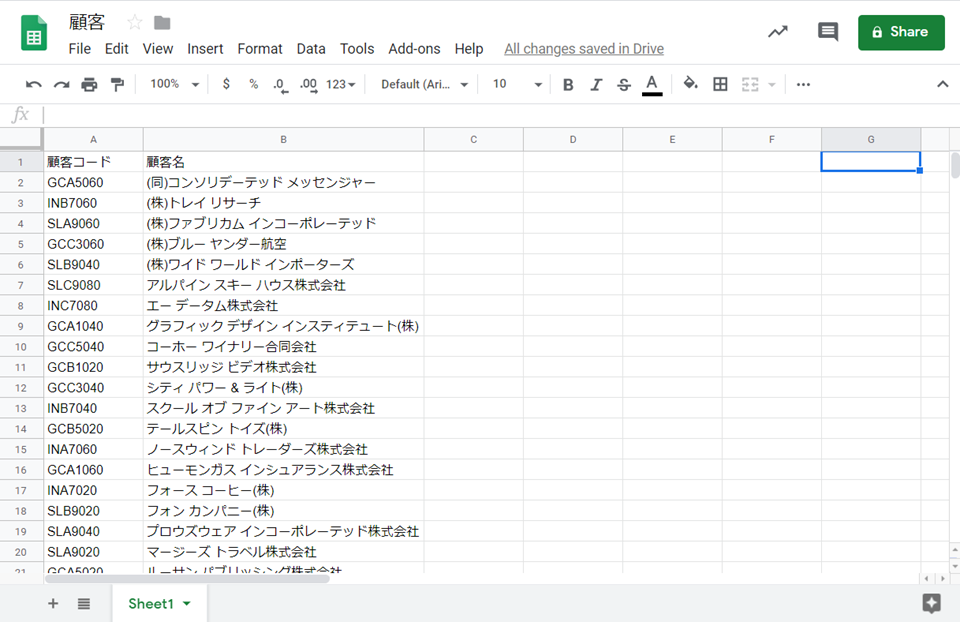The width and height of the screenshot is (960, 622).
Task: Add a new sheet with plus icon
Action: (x=53, y=604)
